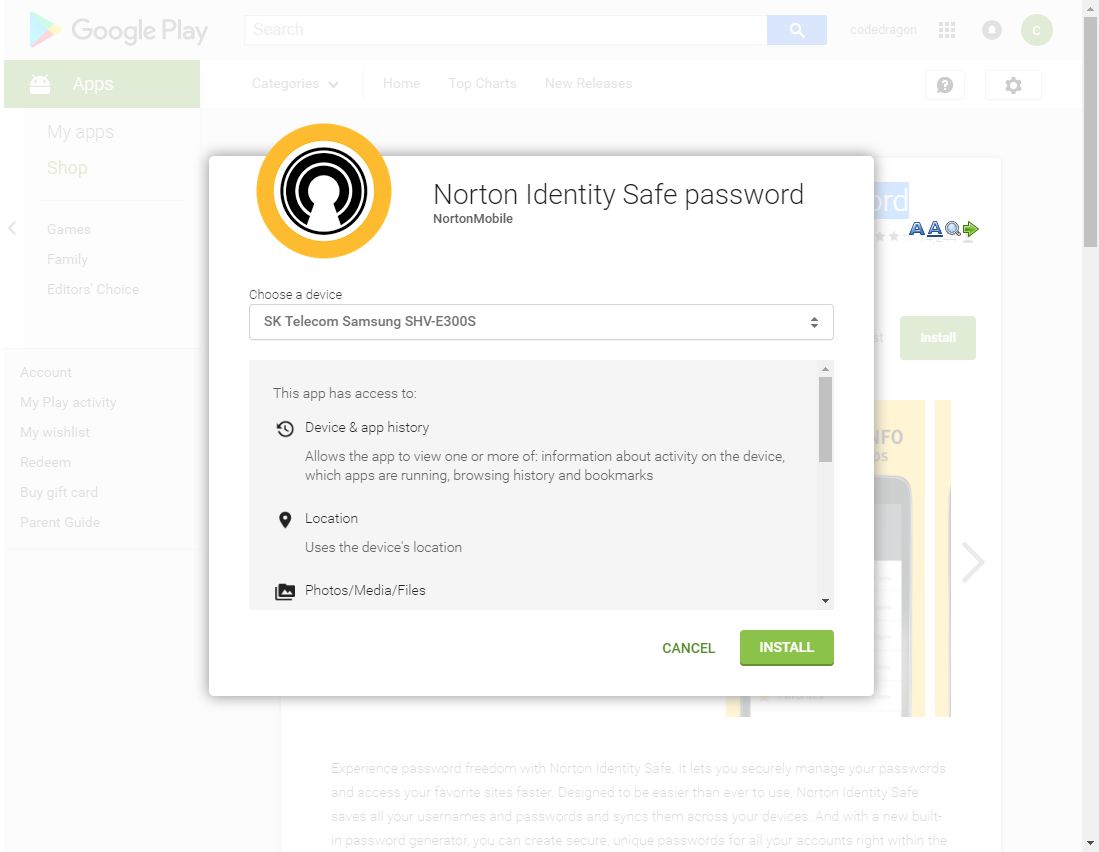Click the codedragon account avatar
The height and width of the screenshot is (852, 1099).
[x=1037, y=30]
